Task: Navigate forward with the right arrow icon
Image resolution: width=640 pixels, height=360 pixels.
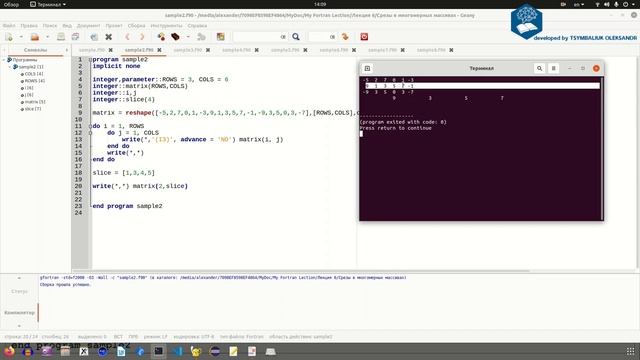Action: pos(142,37)
